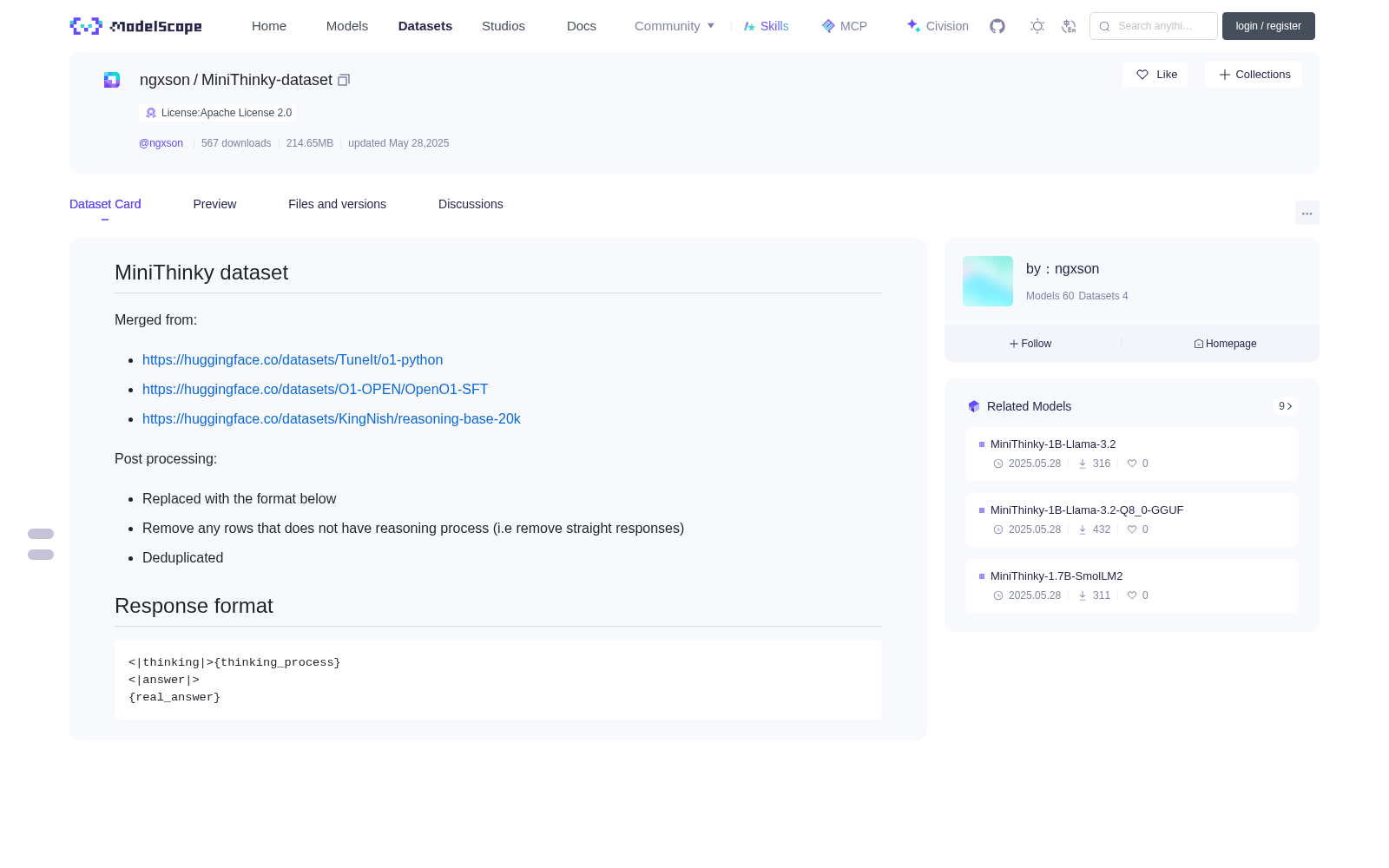Switch to the Discussions tab
Image resolution: width=1389 pixels, height=868 pixels.
click(x=471, y=204)
